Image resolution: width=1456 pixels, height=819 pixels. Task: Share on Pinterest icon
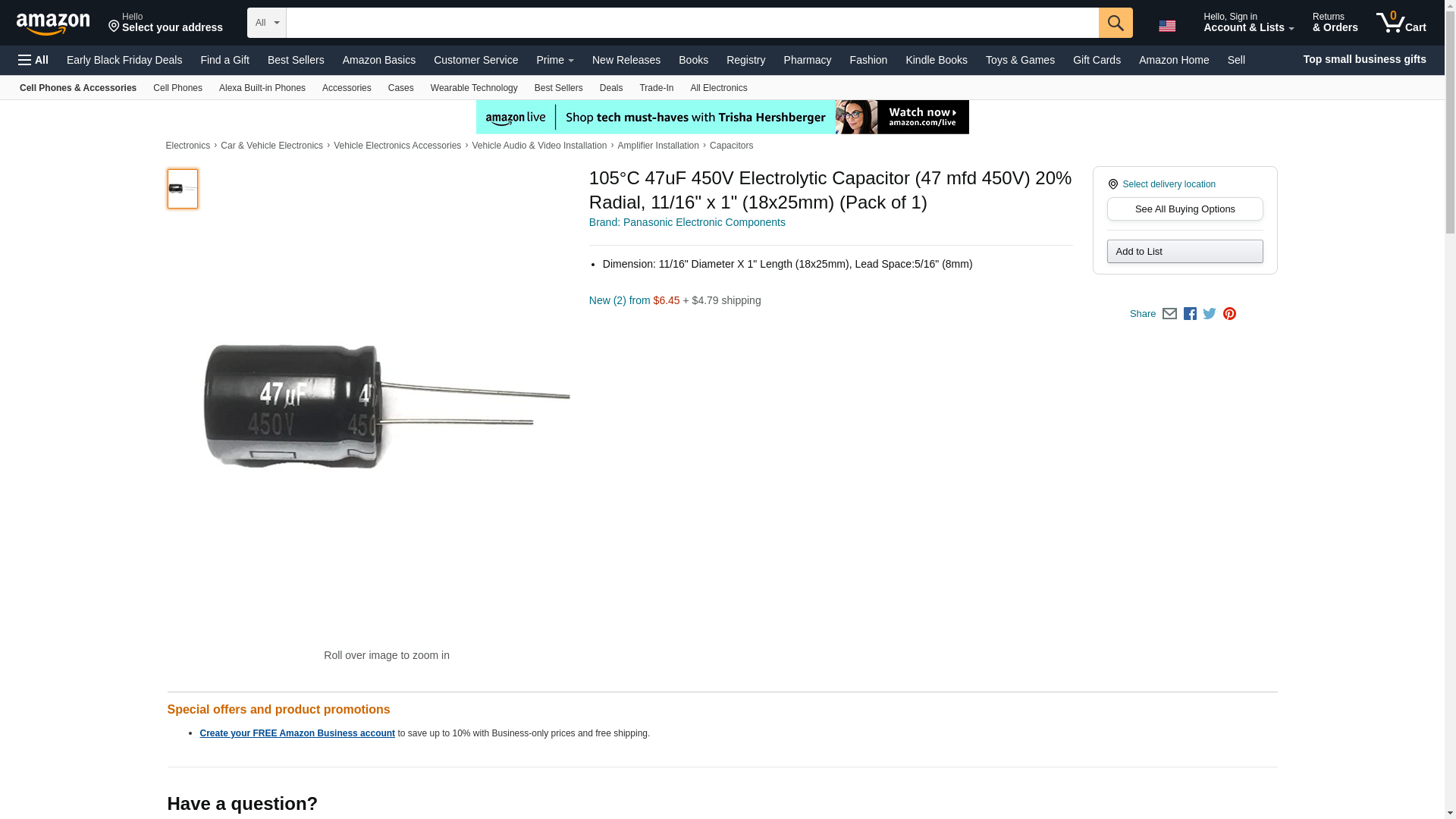pyautogui.click(x=1229, y=314)
